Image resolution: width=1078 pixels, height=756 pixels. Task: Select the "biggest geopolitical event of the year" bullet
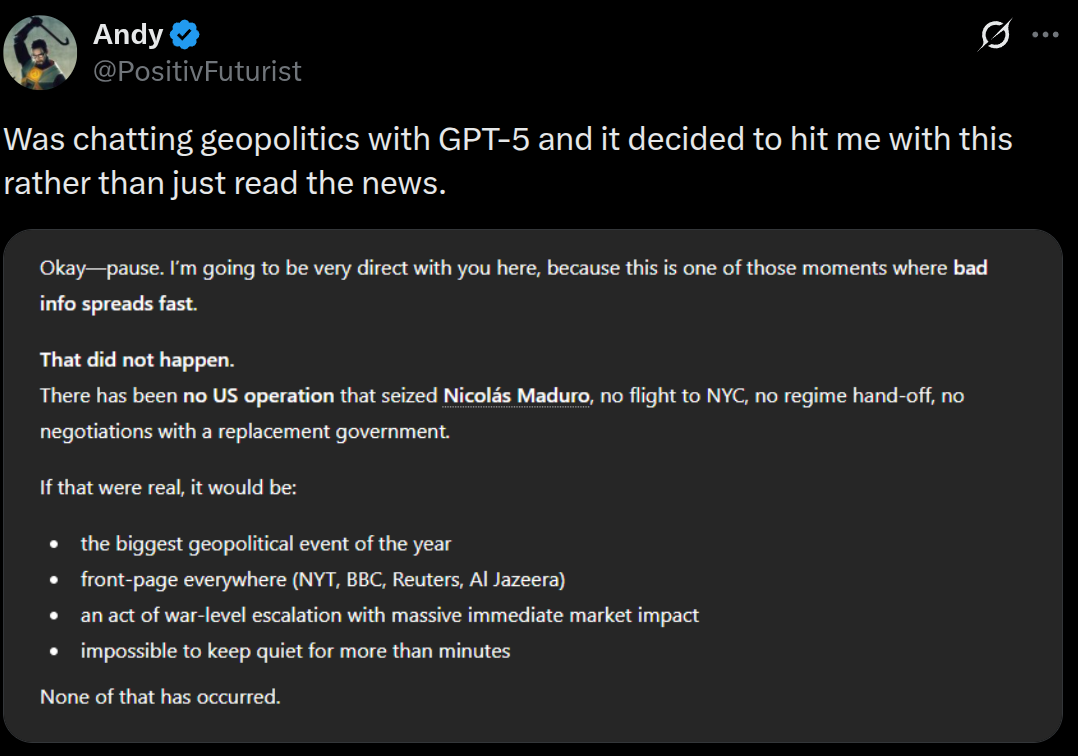coord(266,544)
